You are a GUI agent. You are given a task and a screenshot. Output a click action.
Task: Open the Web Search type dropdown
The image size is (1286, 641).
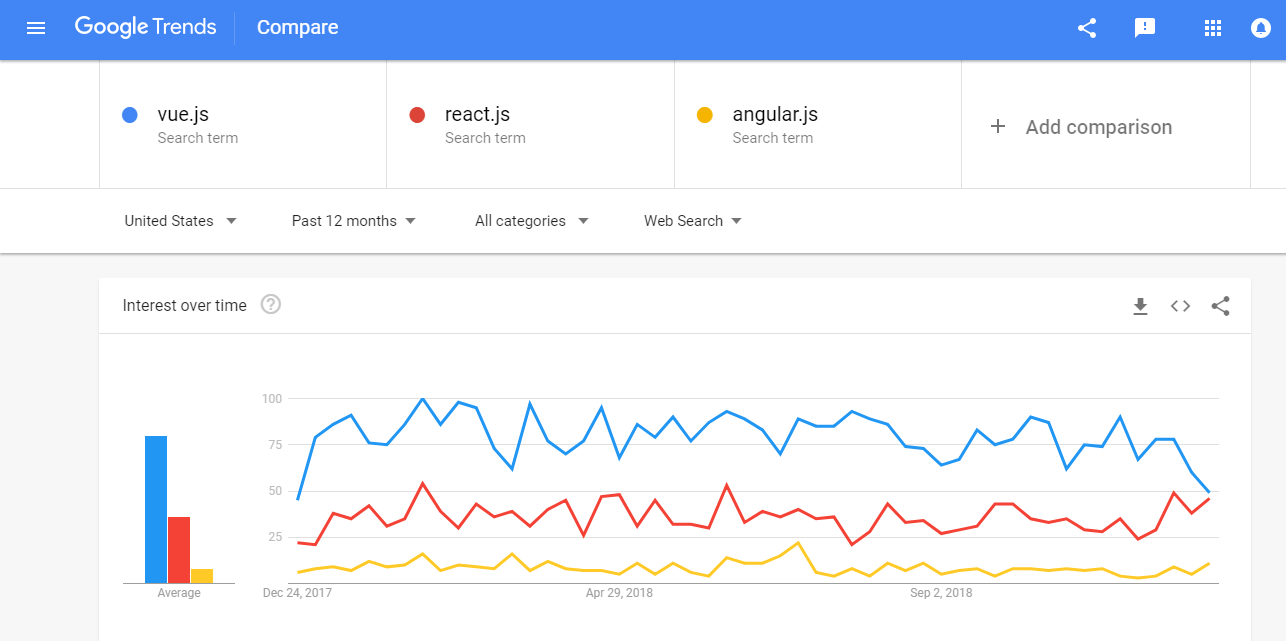point(691,220)
